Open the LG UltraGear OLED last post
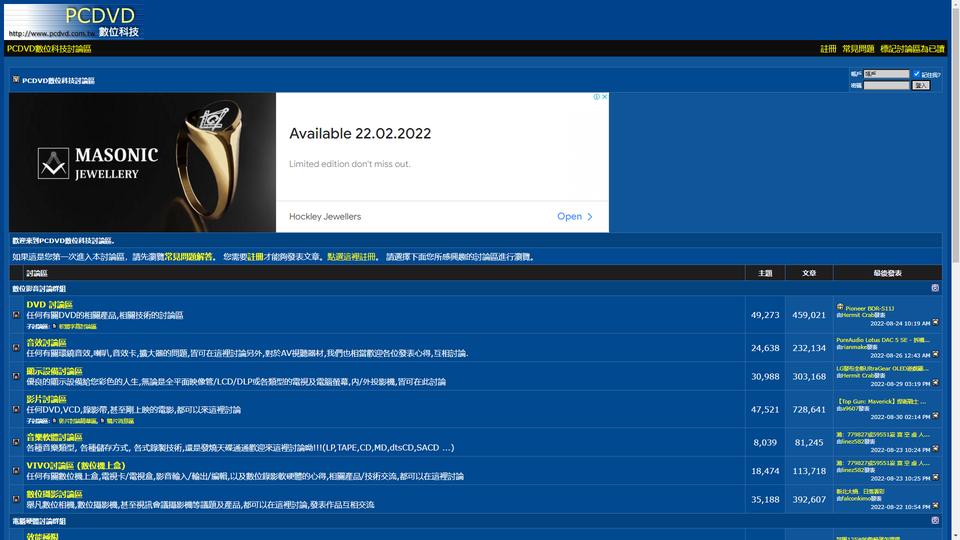The image size is (960, 540). click(x=882, y=369)
